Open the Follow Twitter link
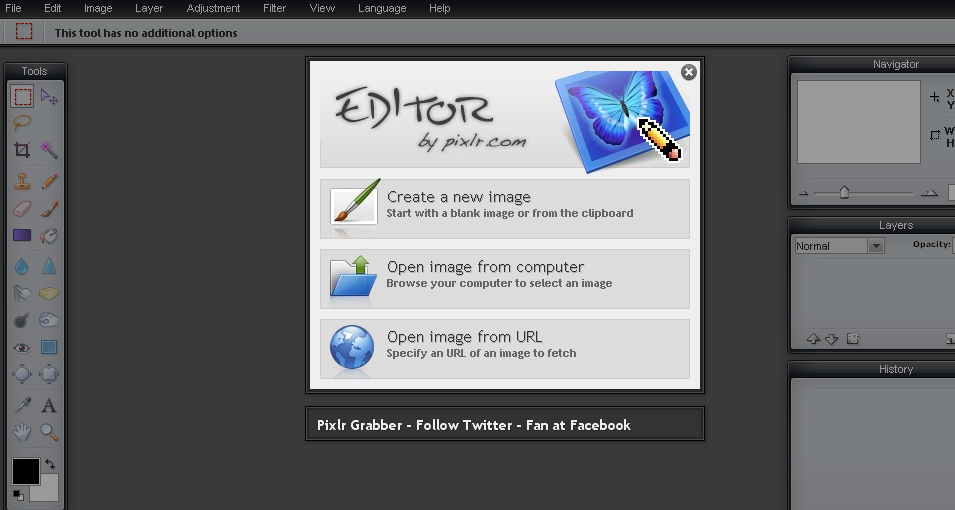Image resolution: width=955 pixels, height=510 pixels. [464, 425]
